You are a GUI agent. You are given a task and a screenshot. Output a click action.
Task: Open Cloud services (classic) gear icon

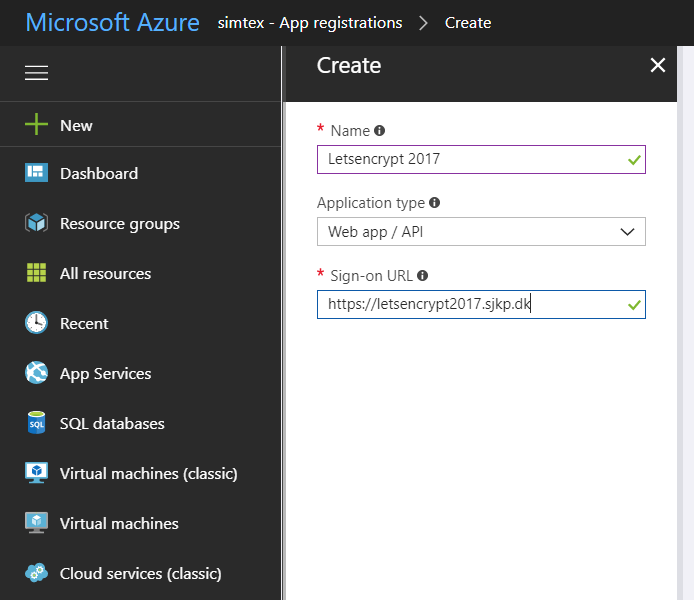coord(36,573)
